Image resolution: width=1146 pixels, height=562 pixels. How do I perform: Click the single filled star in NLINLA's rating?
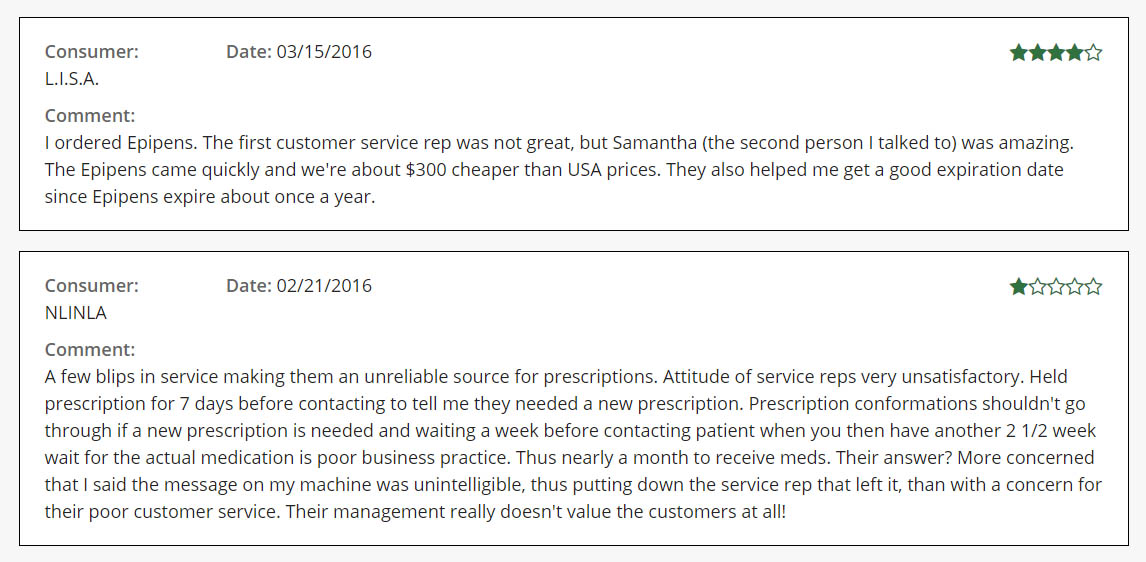tap(1019, 288)
